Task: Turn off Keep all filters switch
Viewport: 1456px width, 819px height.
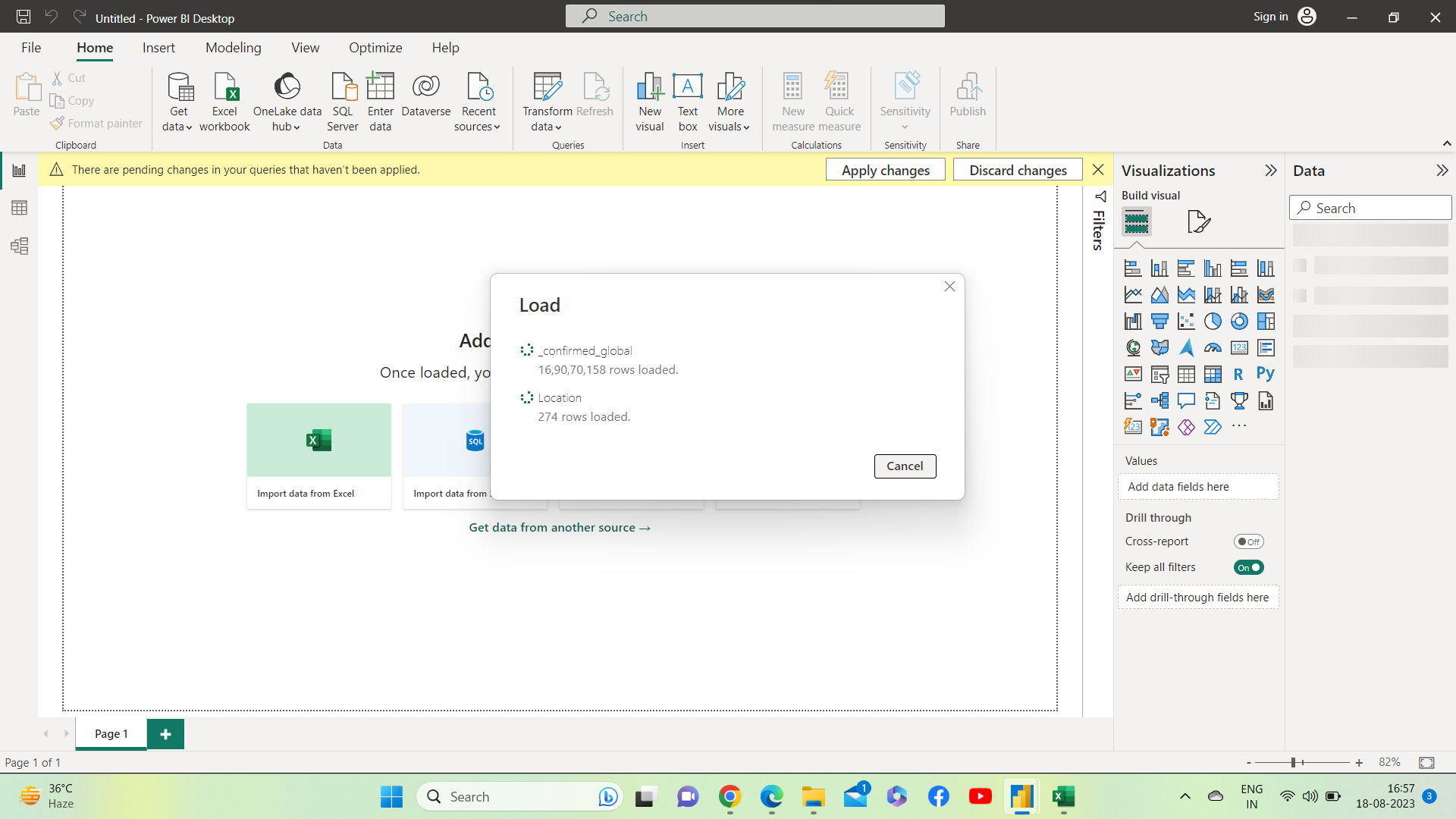Action: point(1248,567)
